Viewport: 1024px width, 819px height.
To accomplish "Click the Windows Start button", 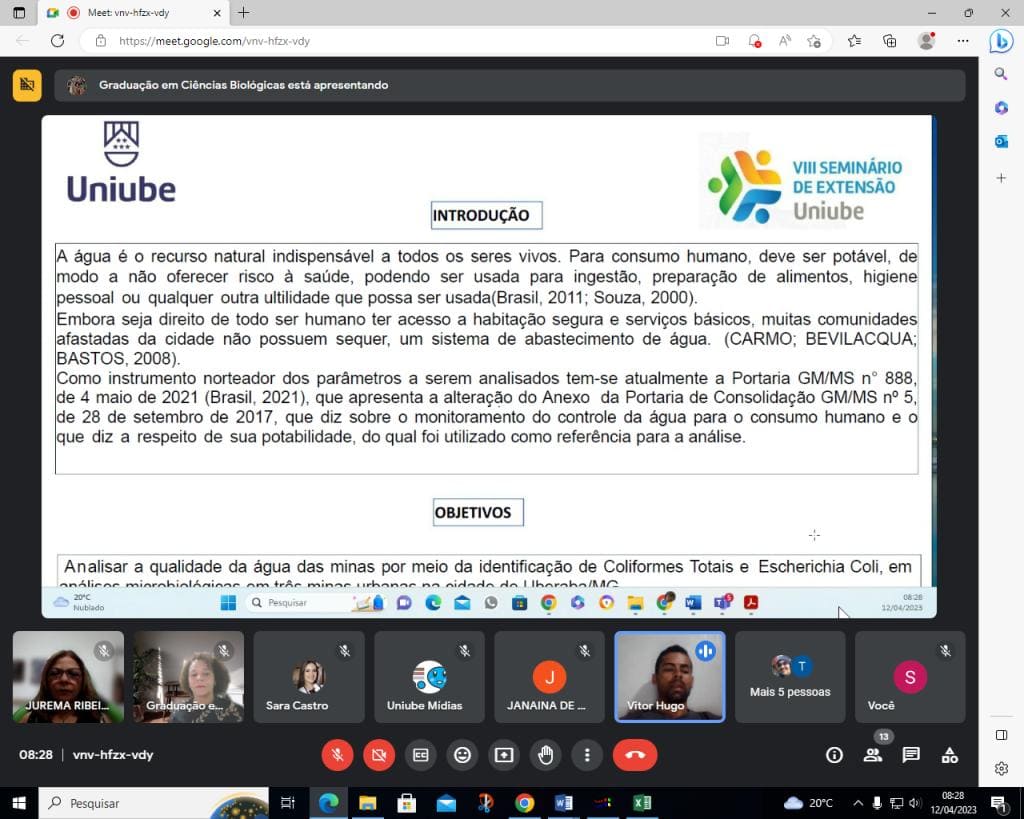I will point(19,803).
